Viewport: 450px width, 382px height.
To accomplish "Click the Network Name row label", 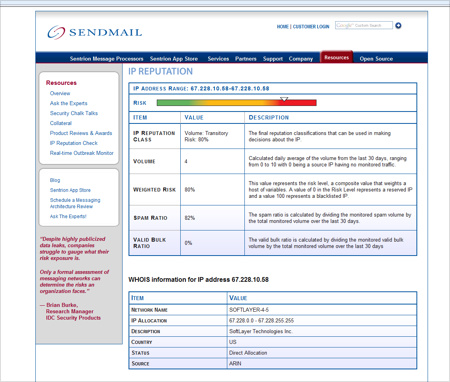I will [149, 310].
